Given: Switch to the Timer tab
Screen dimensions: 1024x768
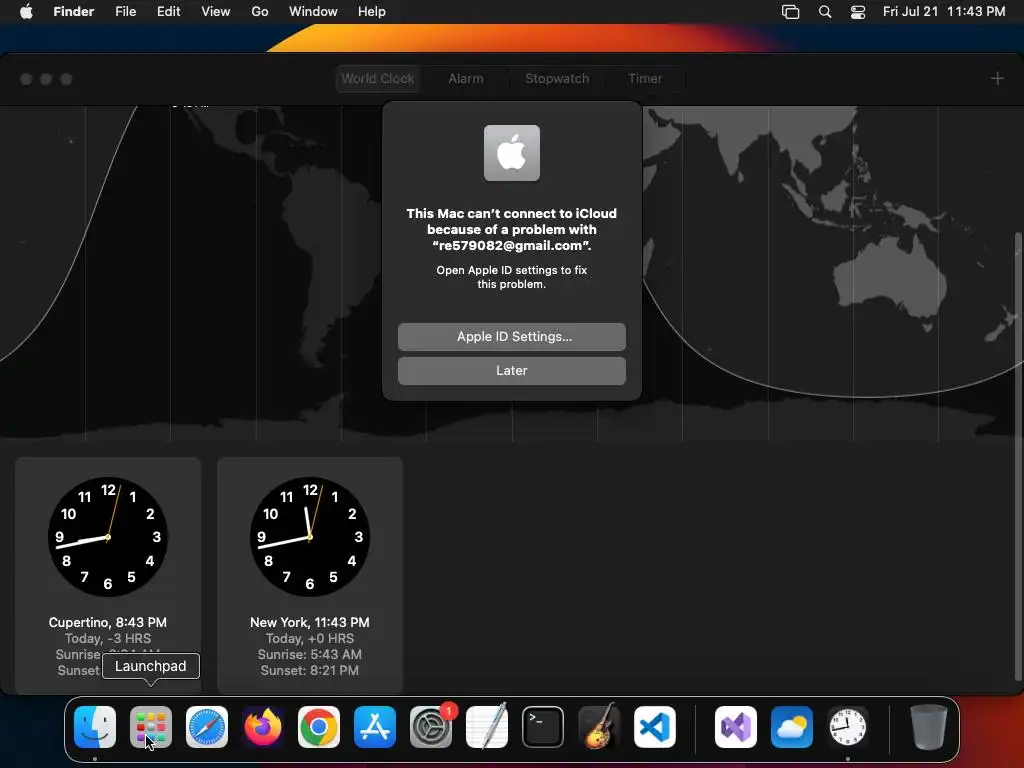Looking at the screenshot, I should click(x=645, y=78).
